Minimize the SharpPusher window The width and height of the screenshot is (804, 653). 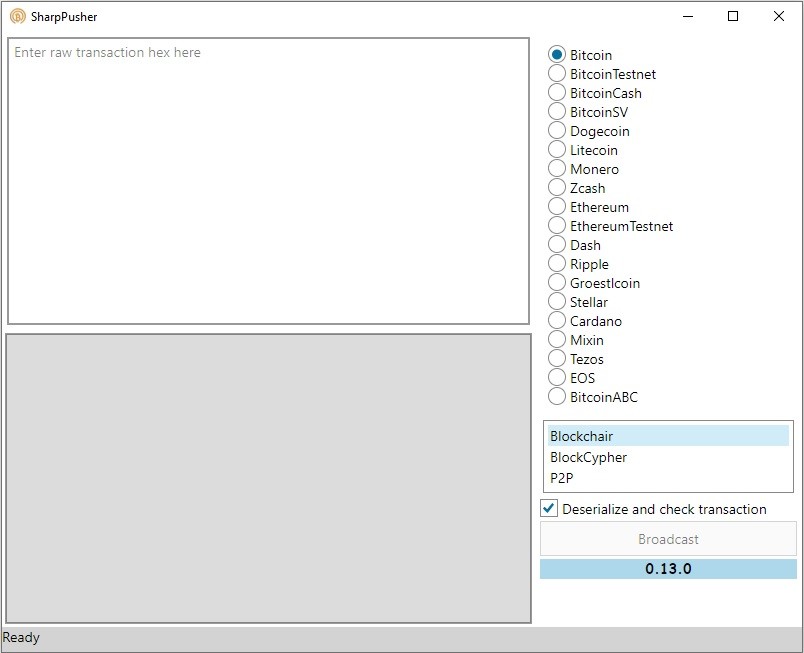click(x=688, y=16)
